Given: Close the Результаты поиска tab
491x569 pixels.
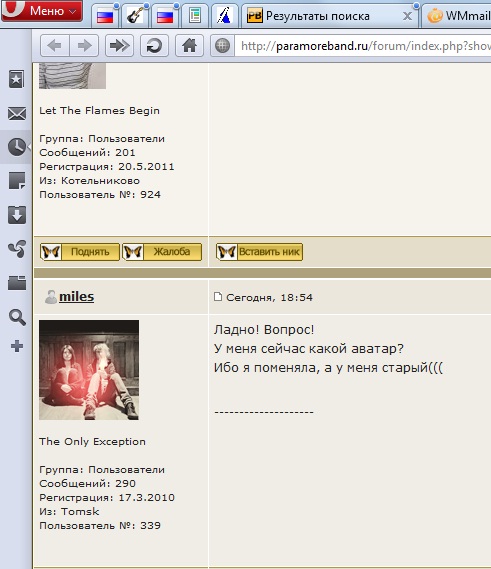Looking at the screenshot, I should [x=408, y=16].
